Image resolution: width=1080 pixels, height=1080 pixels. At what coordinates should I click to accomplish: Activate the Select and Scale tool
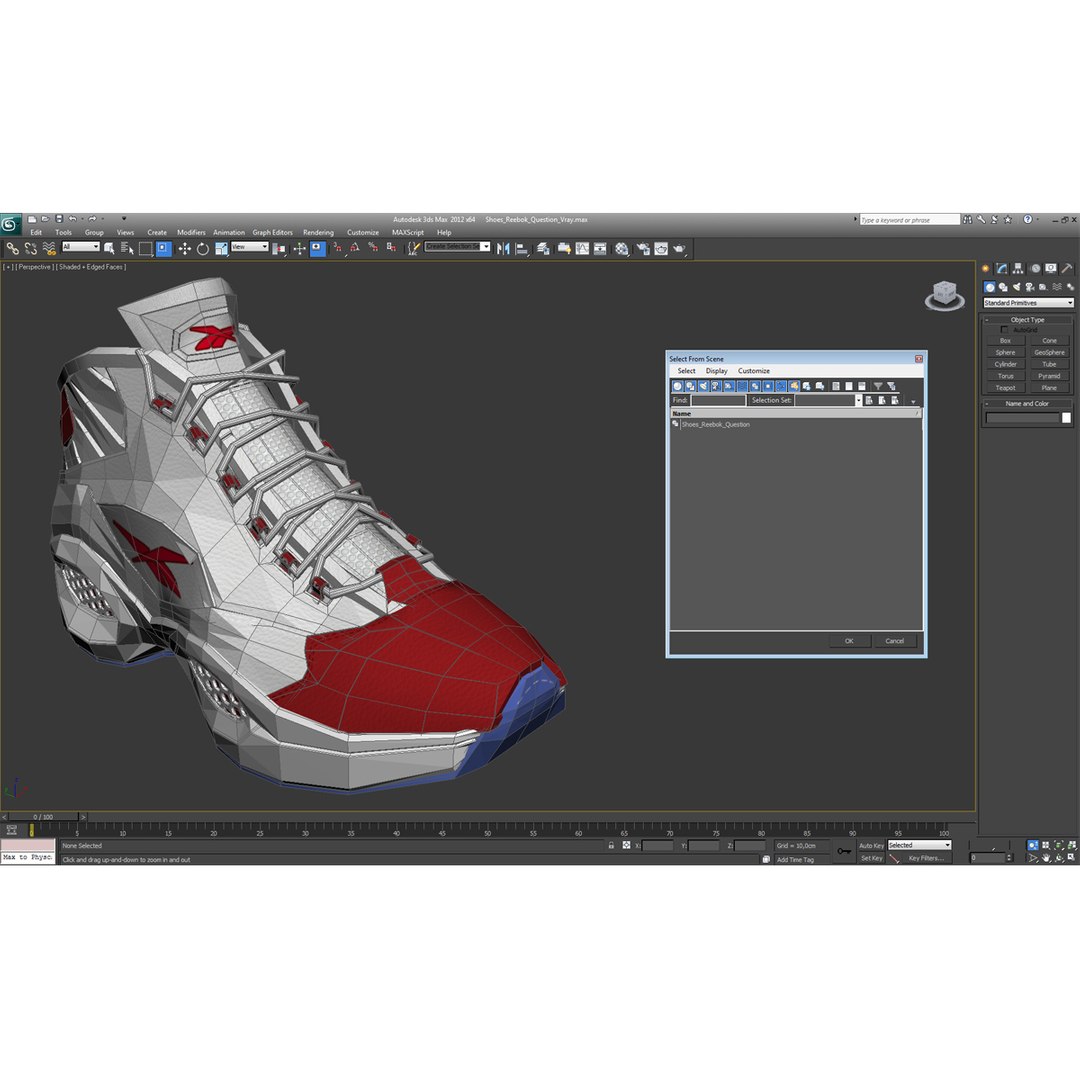(x=221, y=249)
